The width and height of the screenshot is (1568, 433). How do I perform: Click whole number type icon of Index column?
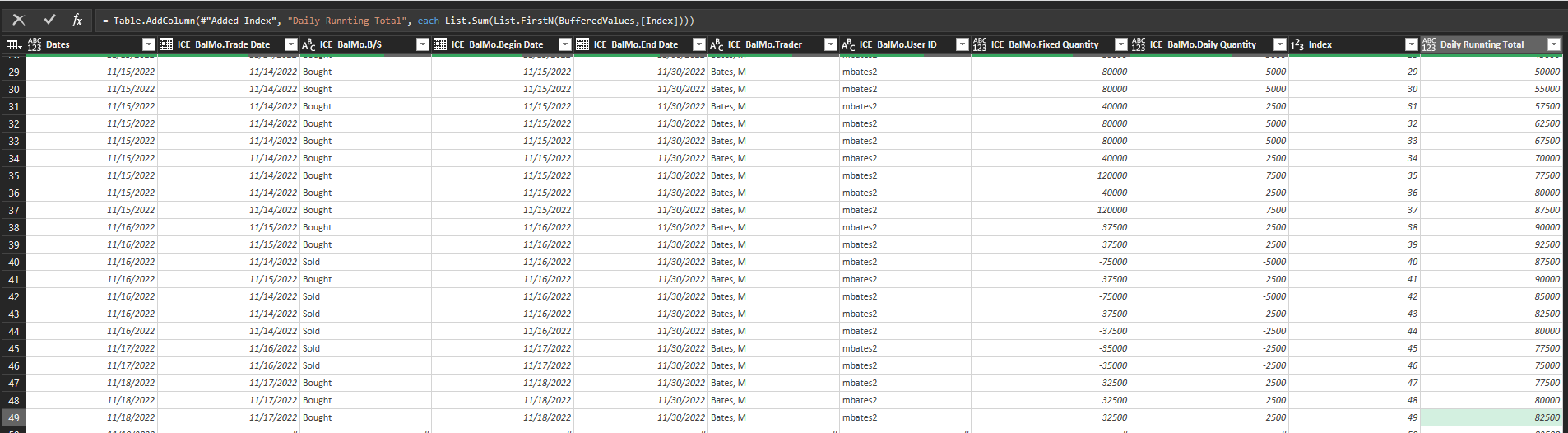pos(1297,44)
